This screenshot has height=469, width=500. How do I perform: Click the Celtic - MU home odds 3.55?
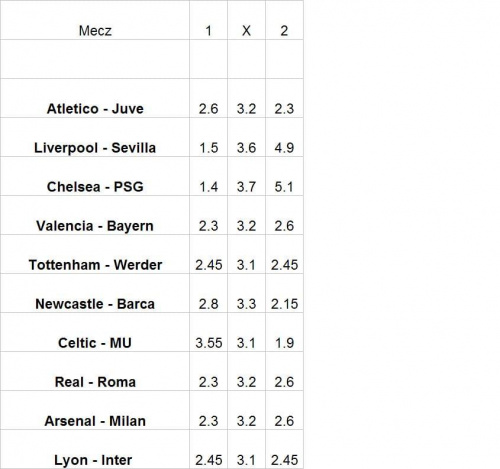click(x=209, y=332)
